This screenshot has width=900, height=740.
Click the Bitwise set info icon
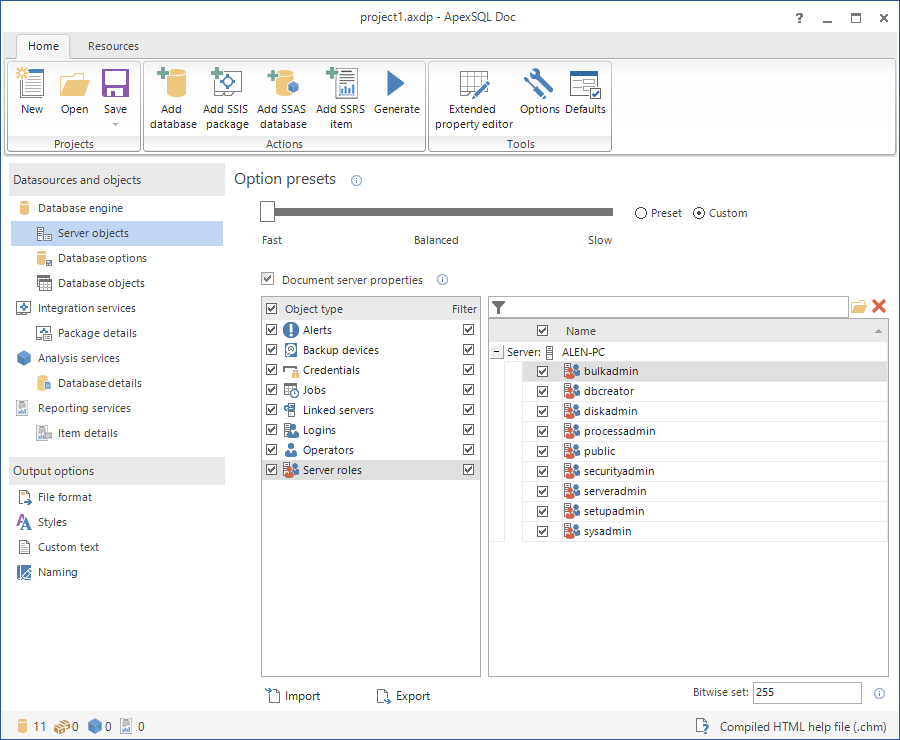879,693
